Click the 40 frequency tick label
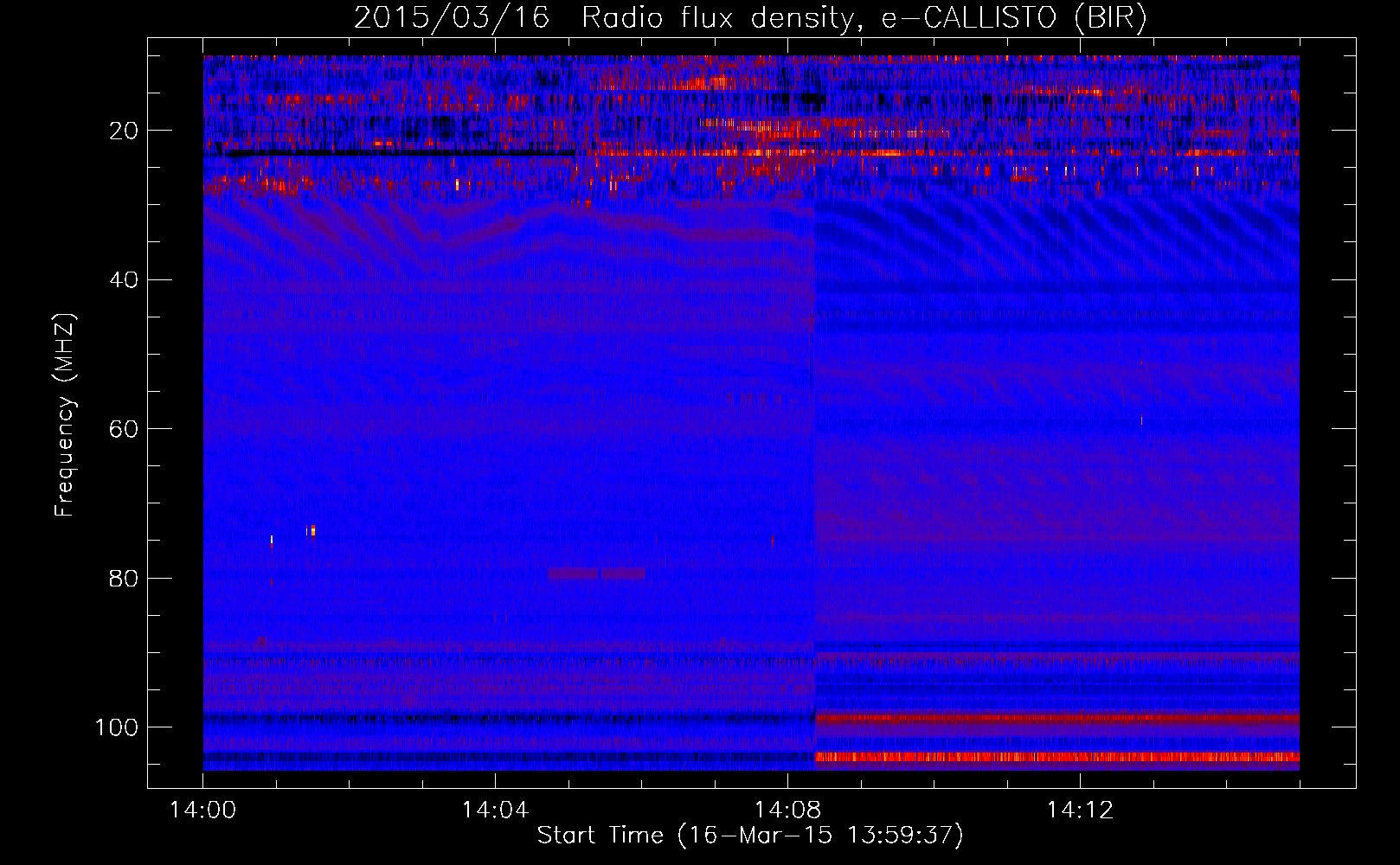Viewport: 1400px width, 865px height. (124, 279)
